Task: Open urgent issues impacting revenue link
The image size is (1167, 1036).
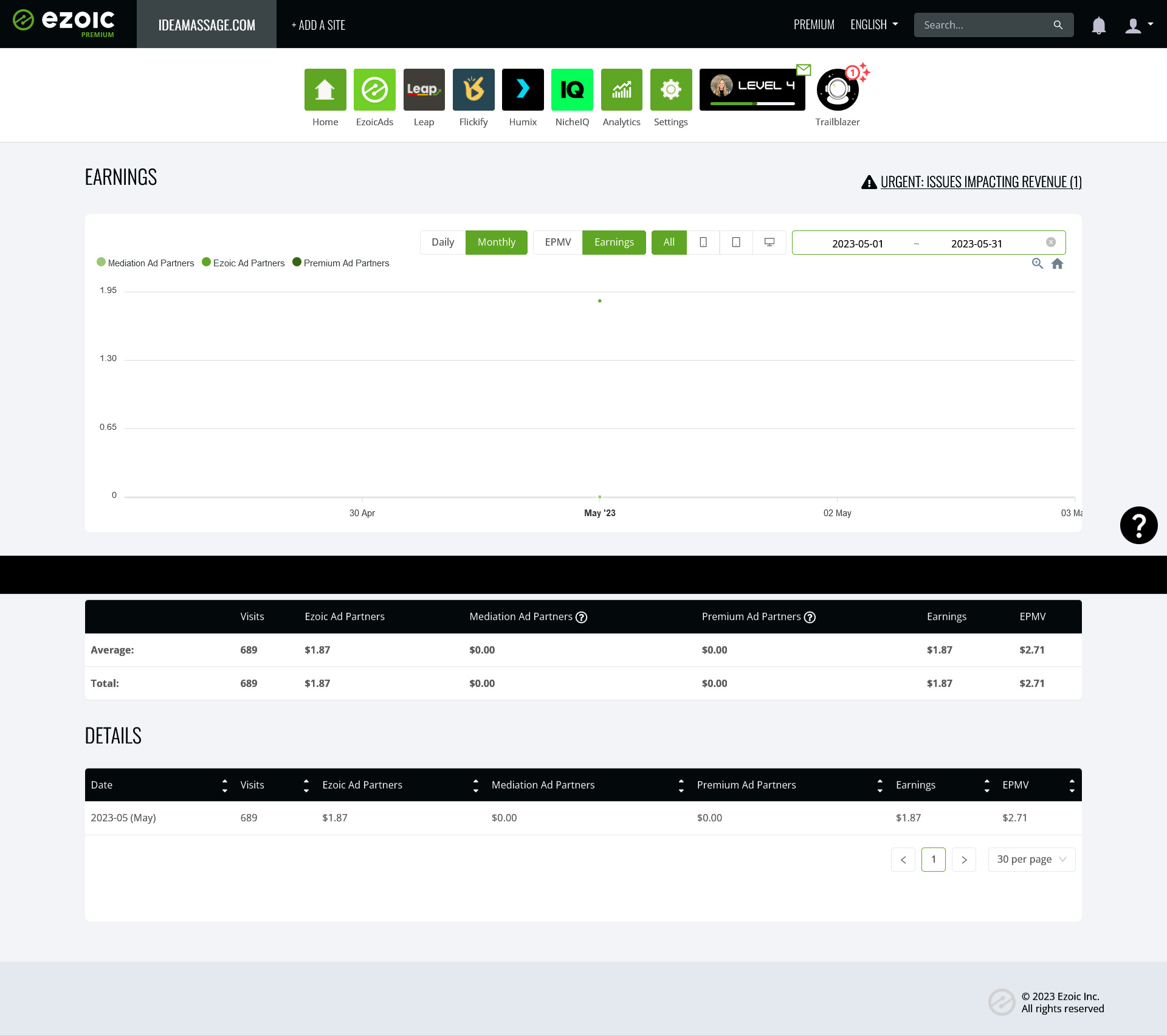Action: coord(981,182)
